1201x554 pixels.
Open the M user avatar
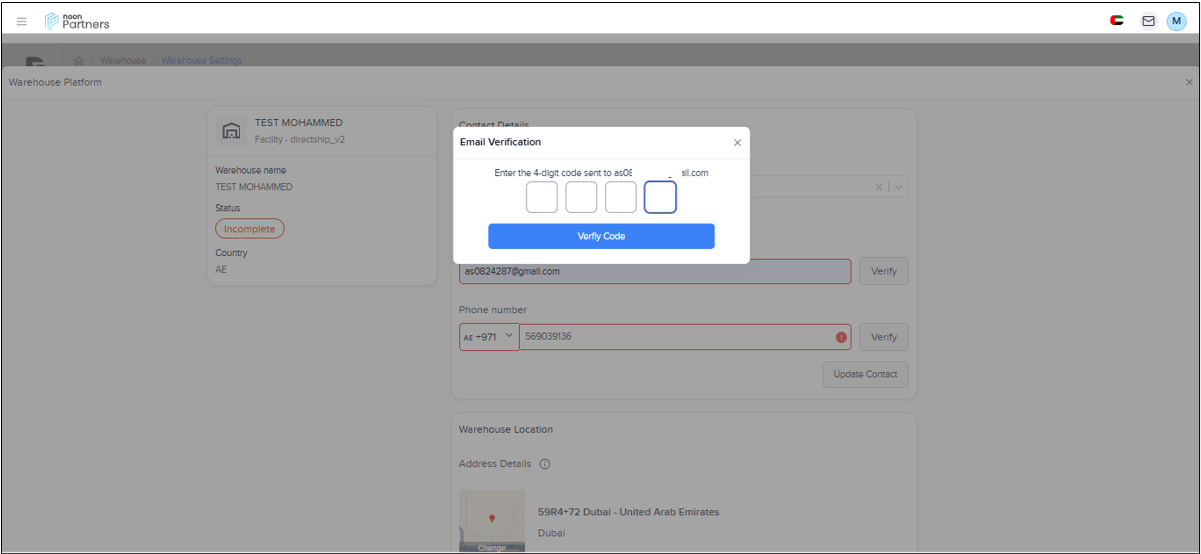click(1176, 21)
